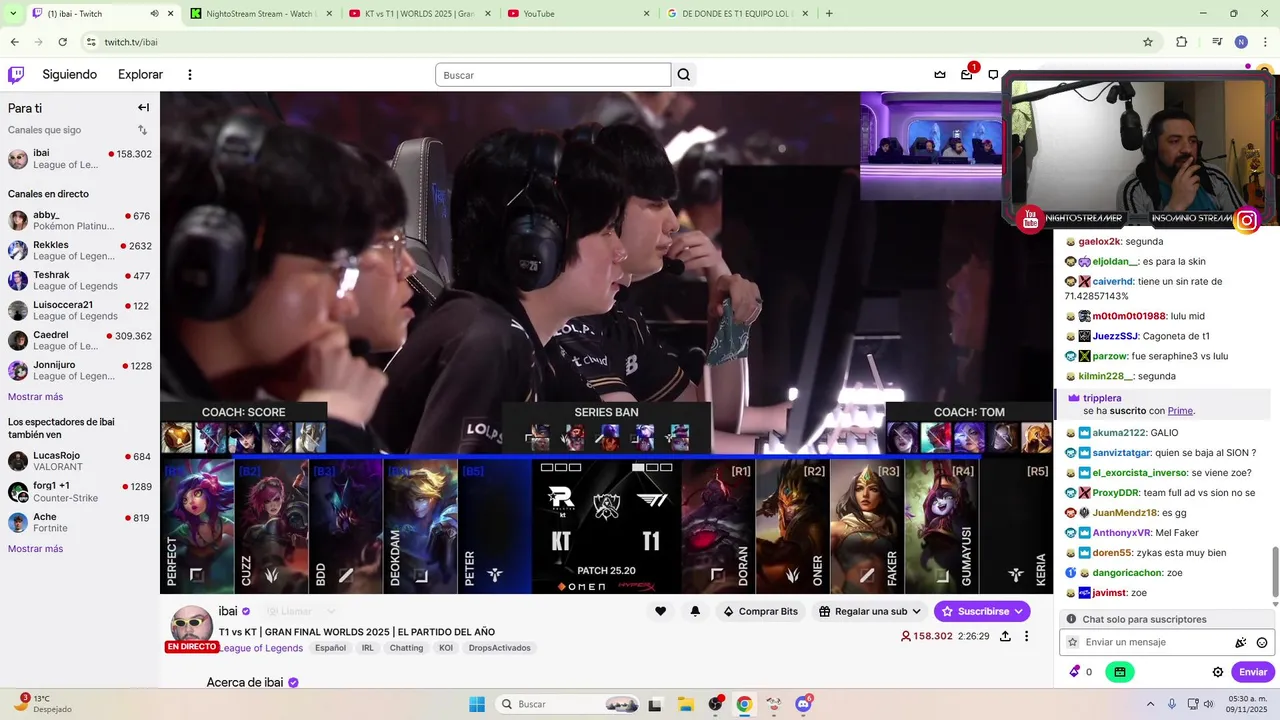Expand Mostrar más under viewers also watch
1280x720 pixels.
tap(35, 549)
